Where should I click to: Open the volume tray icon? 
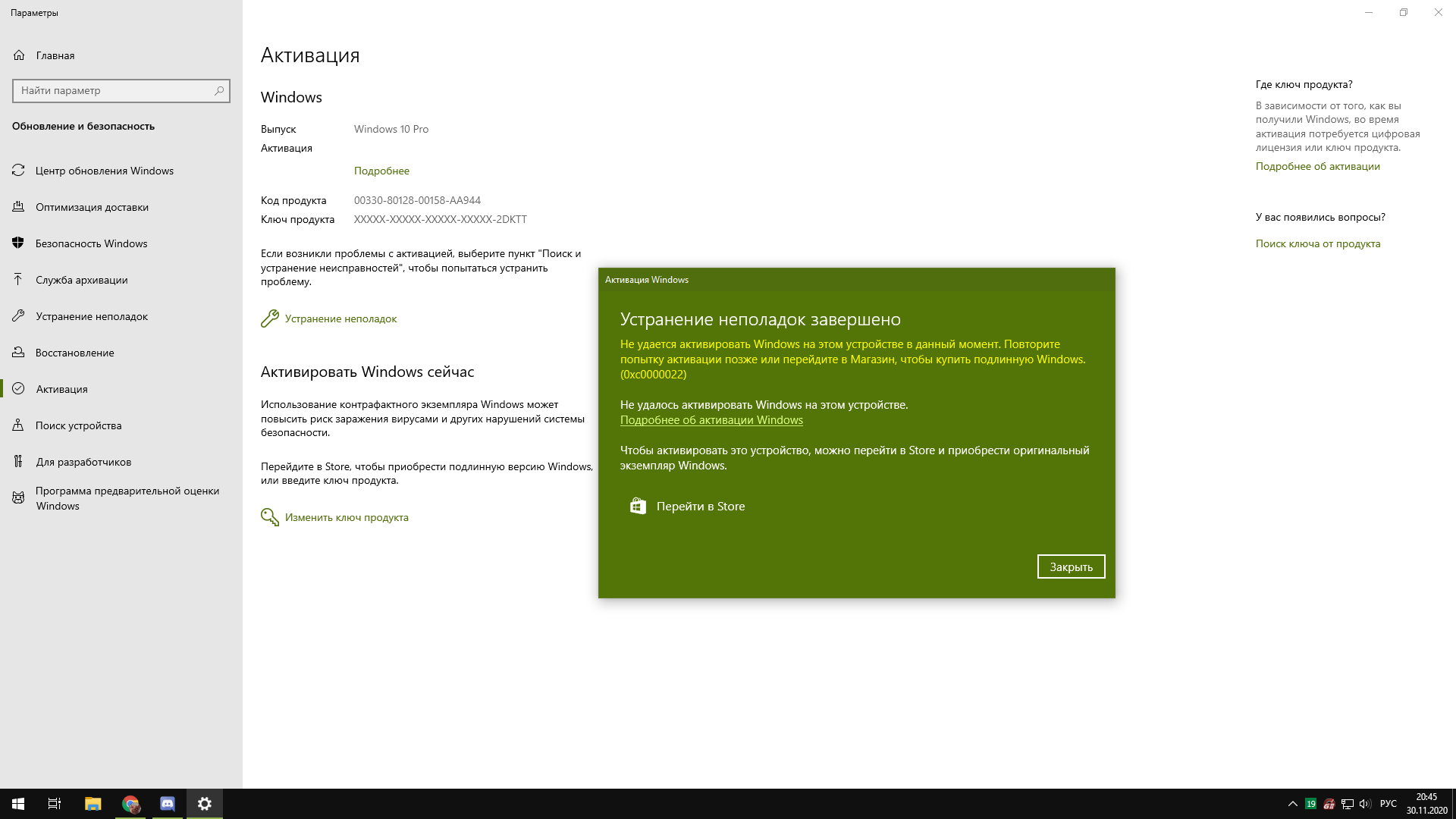pos(1365,804)
